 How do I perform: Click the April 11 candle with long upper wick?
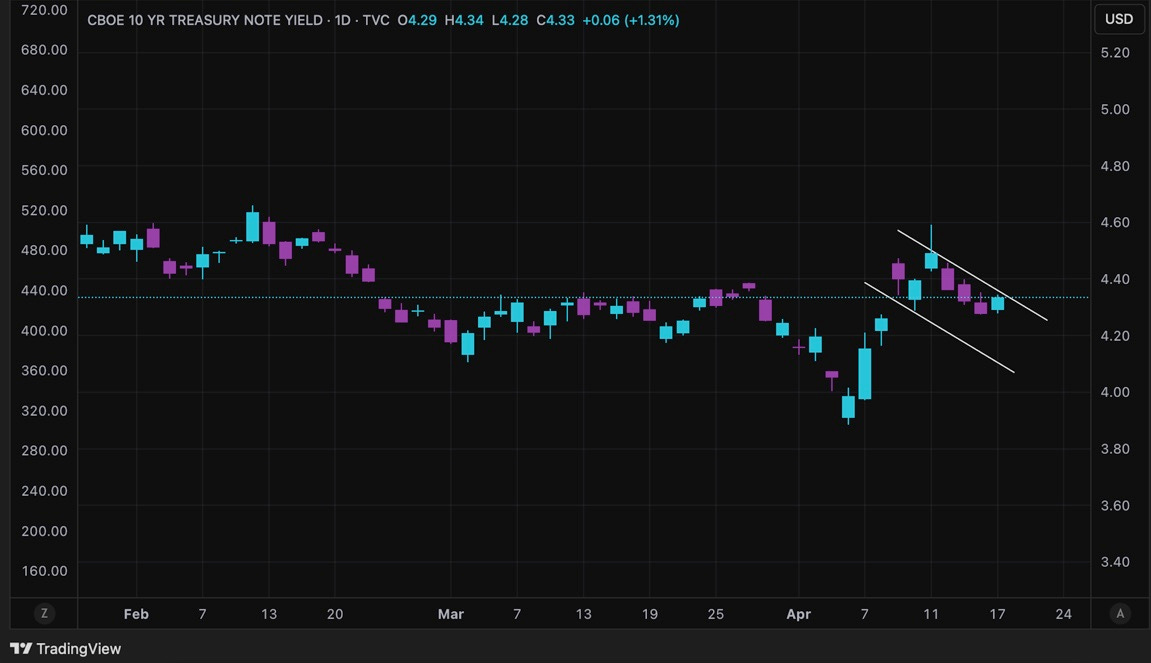point(931,260)
